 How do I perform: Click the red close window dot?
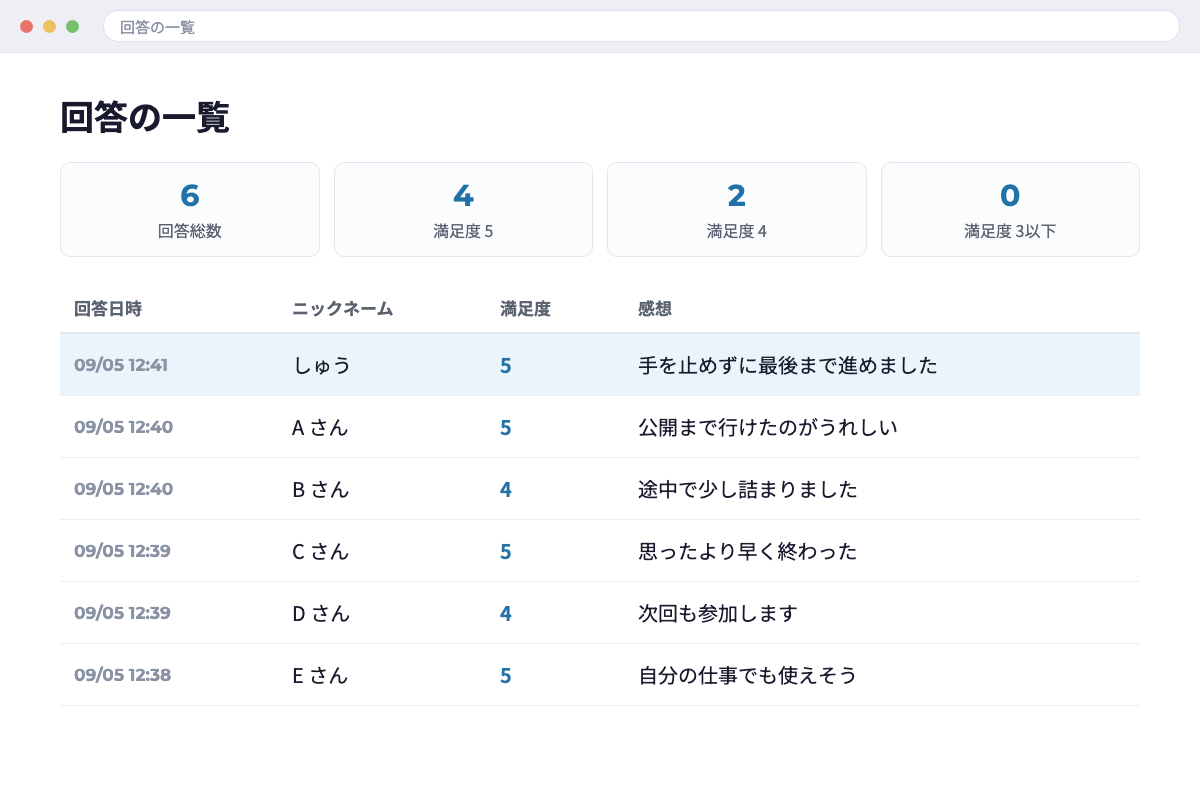click(x=26, y=26)
